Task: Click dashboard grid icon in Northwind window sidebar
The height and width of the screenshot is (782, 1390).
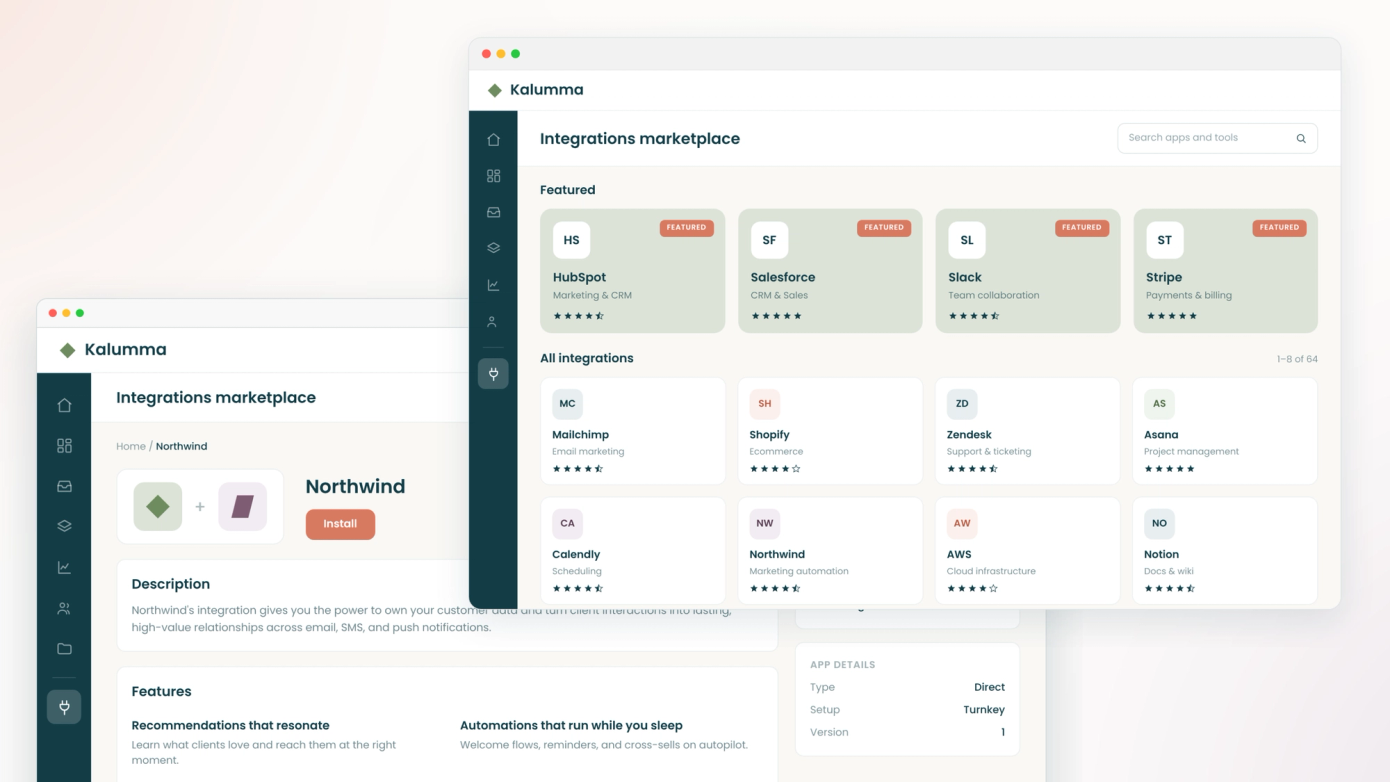Action: [64, 446]
